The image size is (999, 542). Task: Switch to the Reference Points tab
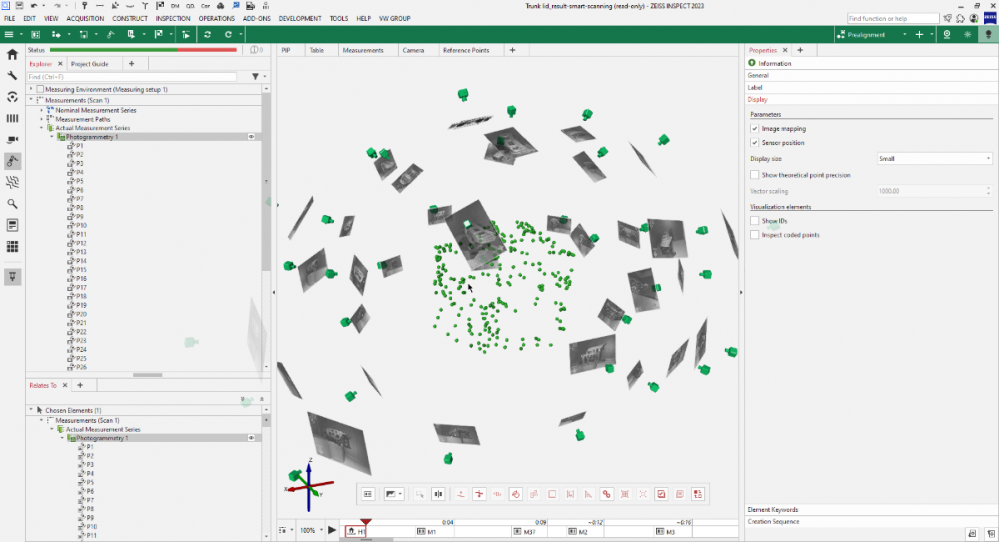466,50
